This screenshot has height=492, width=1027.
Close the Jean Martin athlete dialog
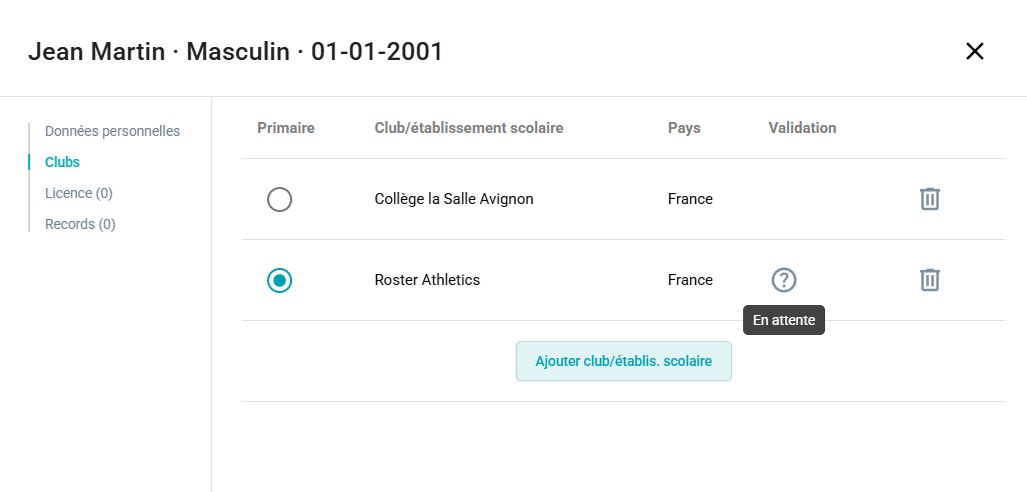coord(975,51)
